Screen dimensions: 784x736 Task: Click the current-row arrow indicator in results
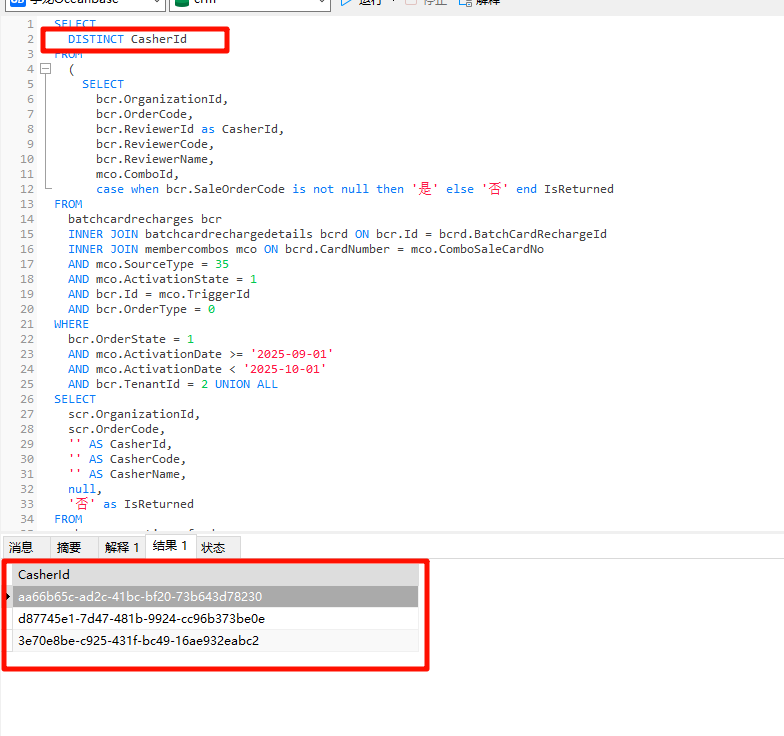click(x=9, y=597)
